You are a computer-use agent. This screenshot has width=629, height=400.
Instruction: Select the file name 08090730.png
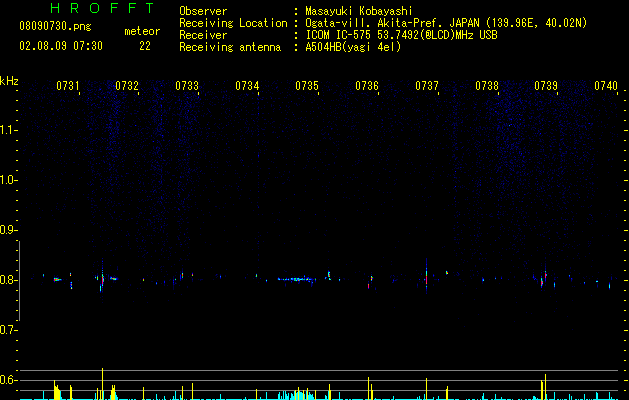[55, 27]
